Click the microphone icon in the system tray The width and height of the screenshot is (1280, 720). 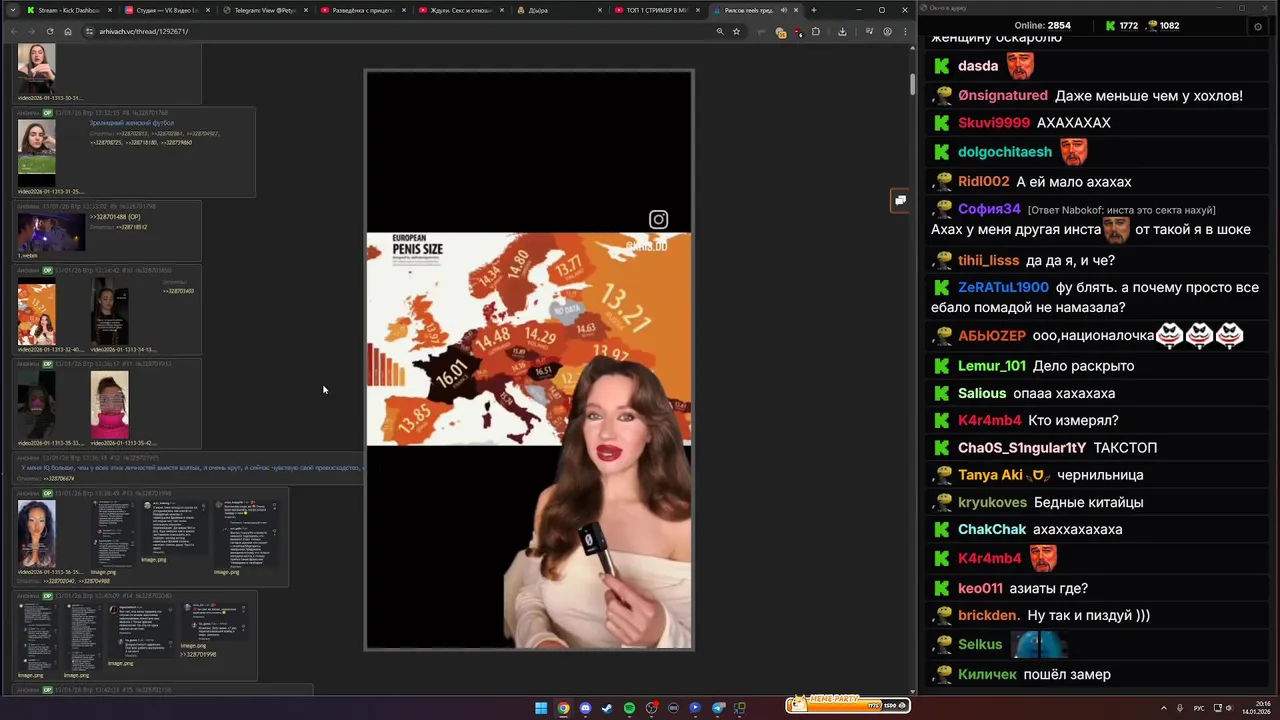point(1181,708)
